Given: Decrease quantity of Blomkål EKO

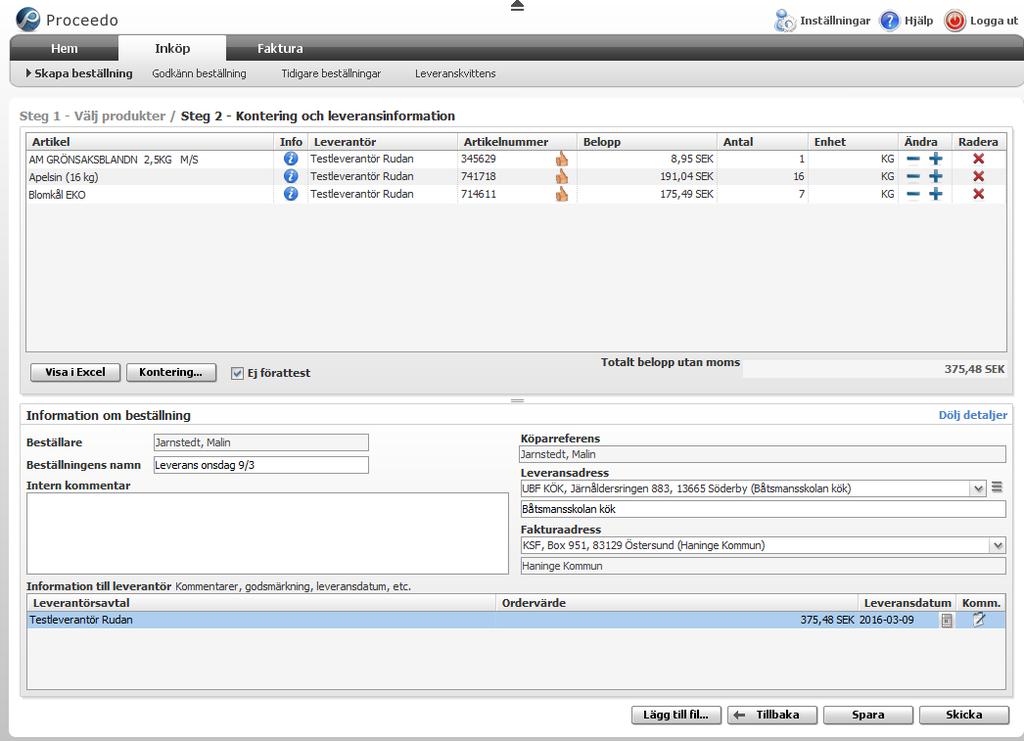Looking at the screenshot, I should [x=913, y=194].
